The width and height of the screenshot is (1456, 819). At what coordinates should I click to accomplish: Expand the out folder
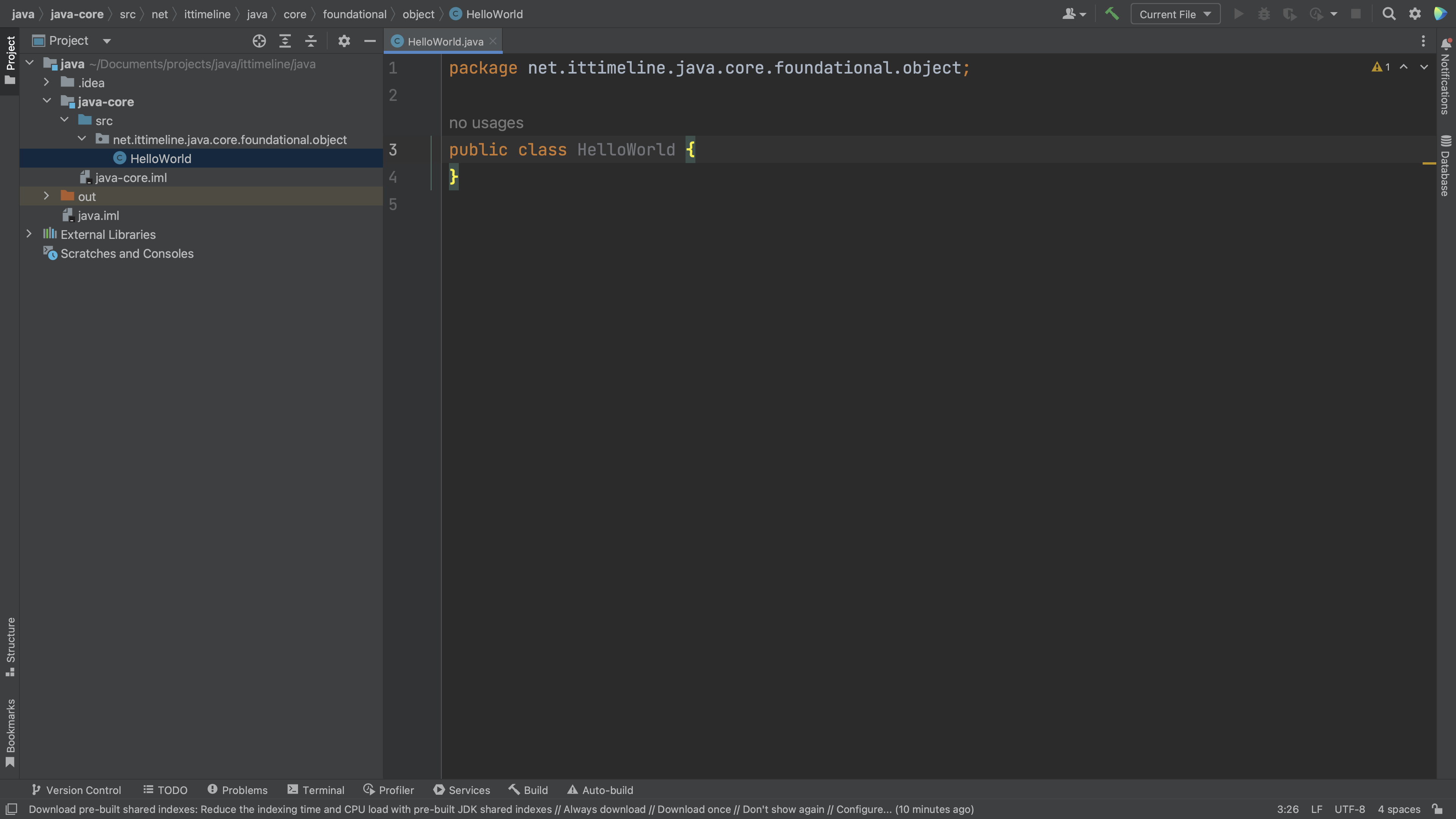46,196
